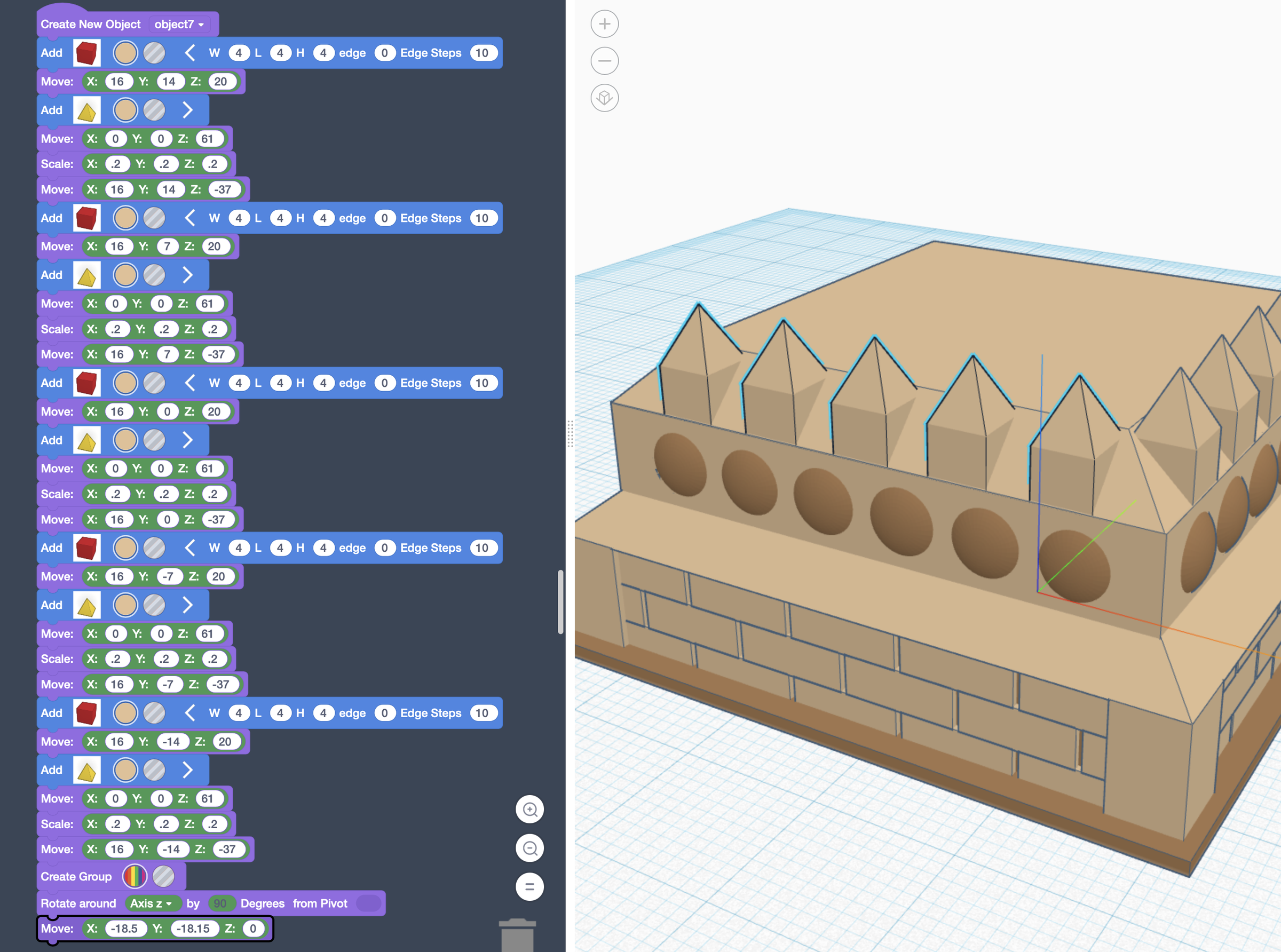Screen dimensions: 1281x952
Task: Click the zoom-in magnifier icon
Action: pos(529,809)
